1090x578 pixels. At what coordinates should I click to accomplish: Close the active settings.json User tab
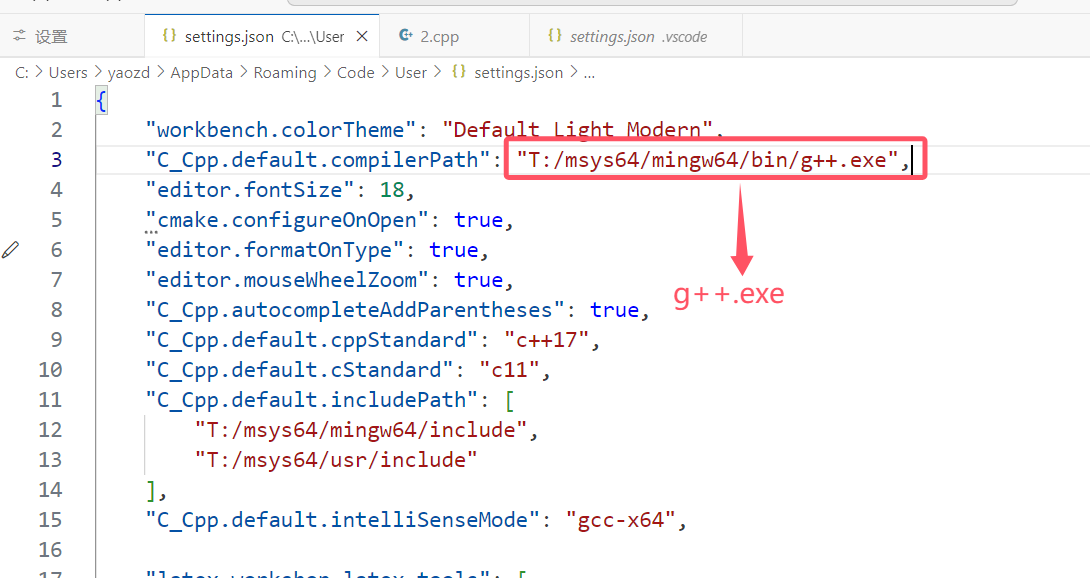[x=362, y=36]
